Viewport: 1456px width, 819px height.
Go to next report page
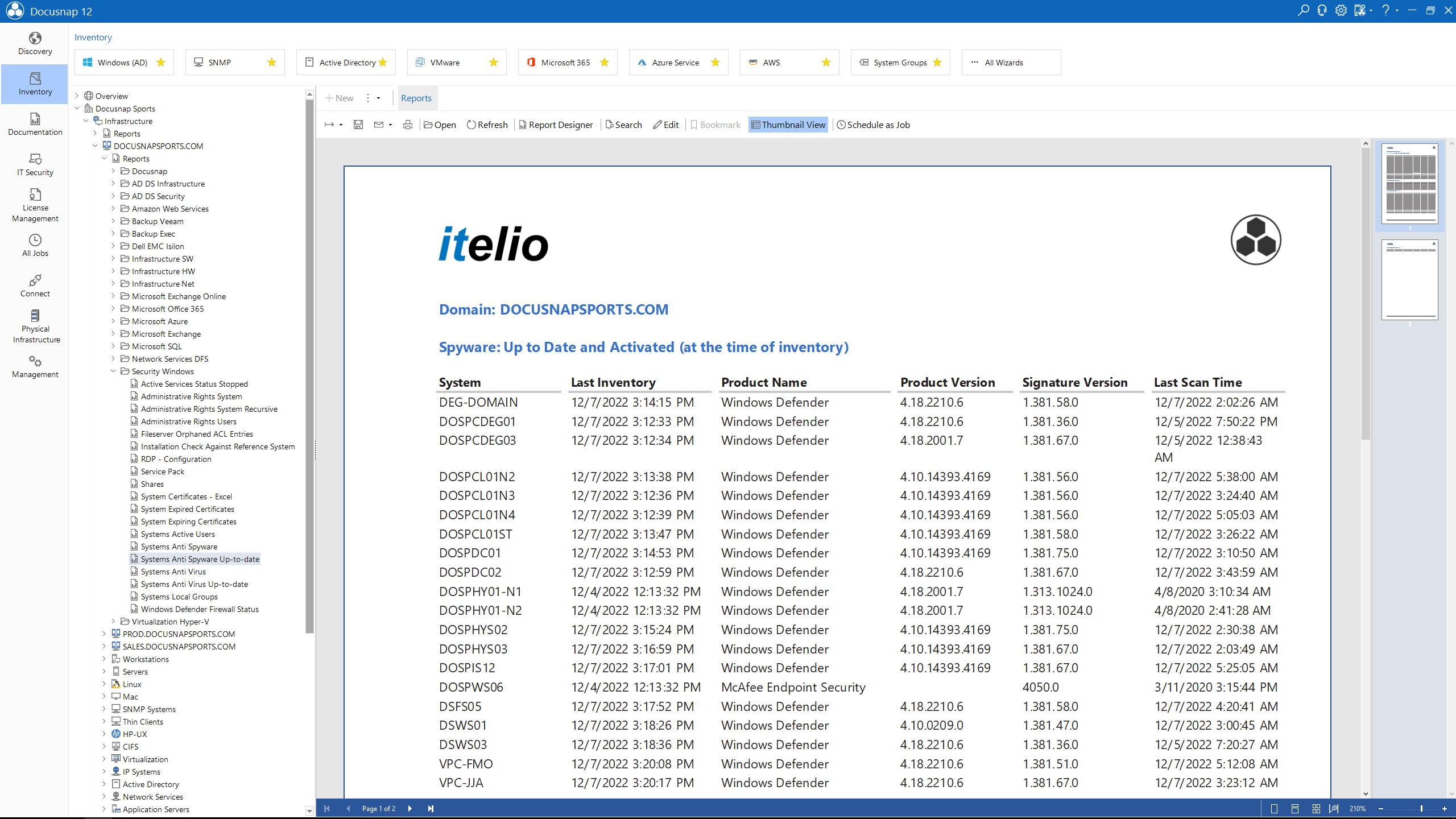coord(409,808)
